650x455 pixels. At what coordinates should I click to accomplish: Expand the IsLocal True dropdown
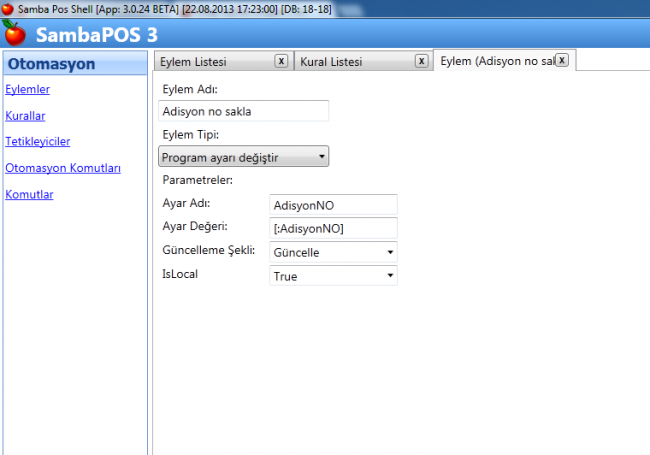(334, 275)
